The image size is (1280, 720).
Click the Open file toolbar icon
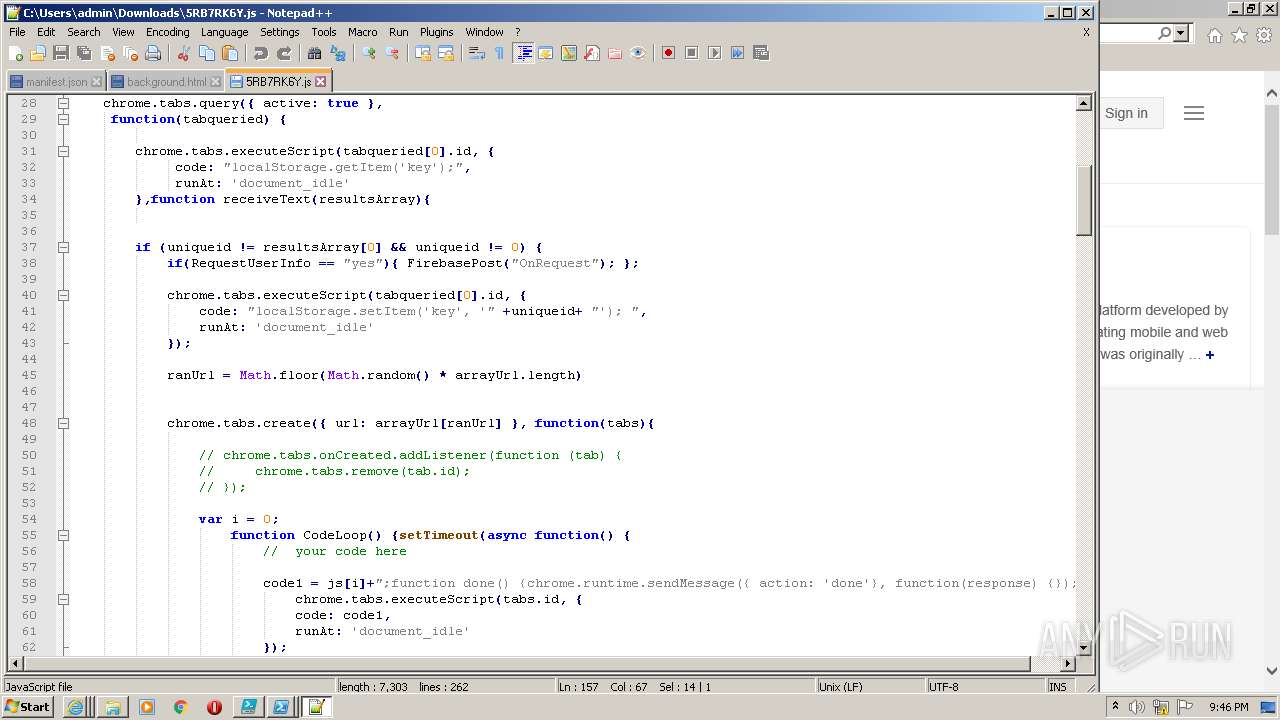tap(38, 53)
